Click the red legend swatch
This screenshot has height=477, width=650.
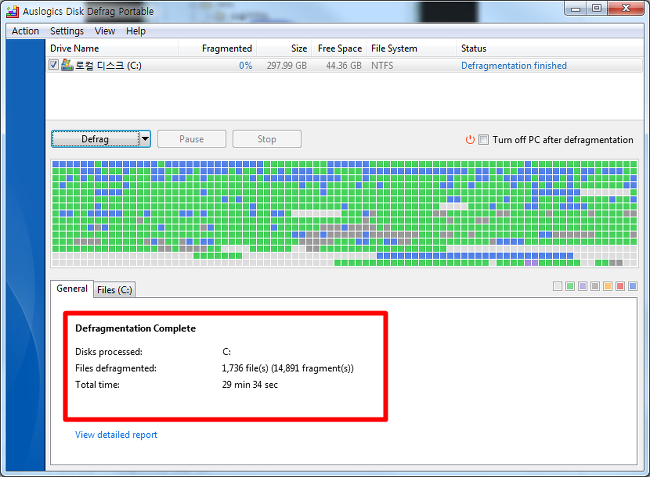620,286
